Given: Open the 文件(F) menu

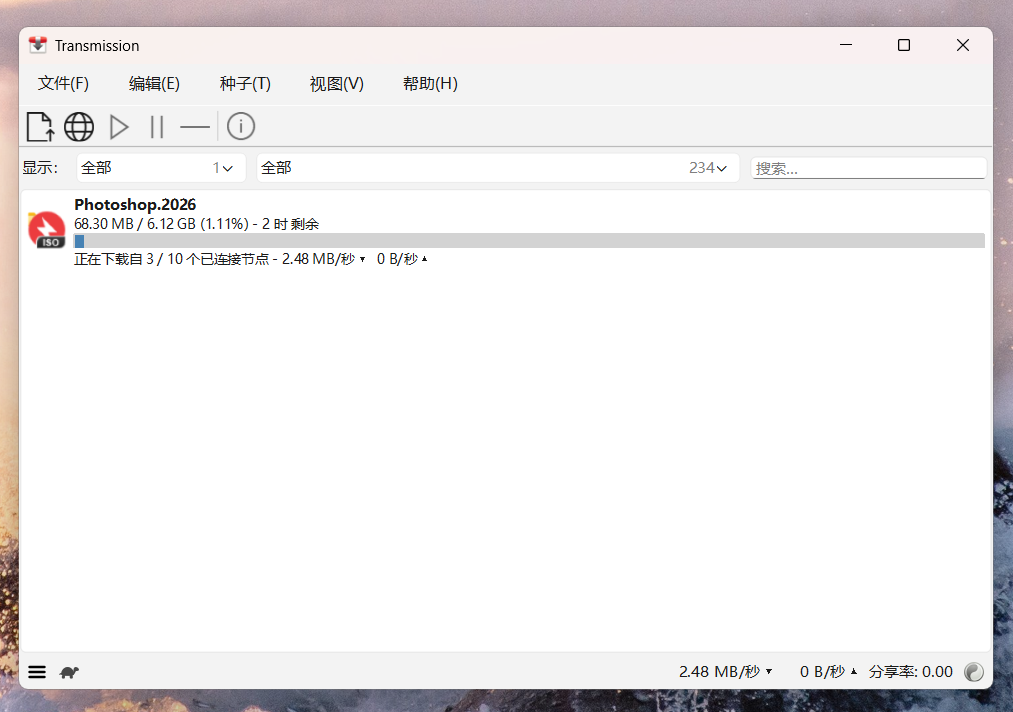Looking at the screenshot, I should pyautogui.click(x=63, y=84).
